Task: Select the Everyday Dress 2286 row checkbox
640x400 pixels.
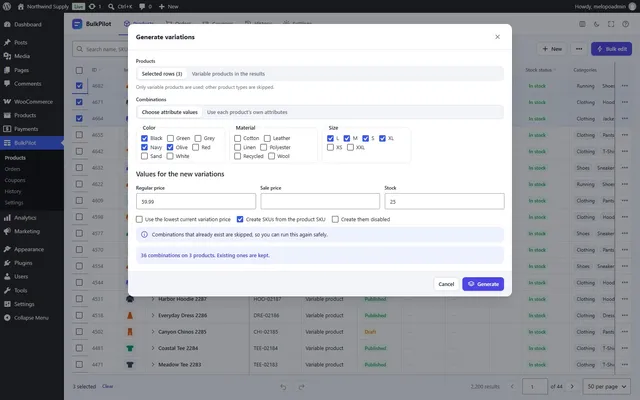Action: (79, 316)
